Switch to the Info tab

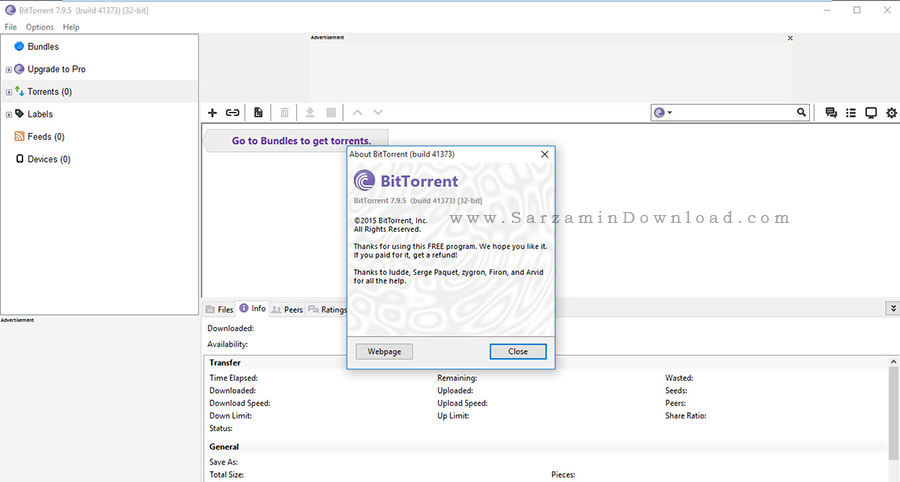click(x=253, y=308)
